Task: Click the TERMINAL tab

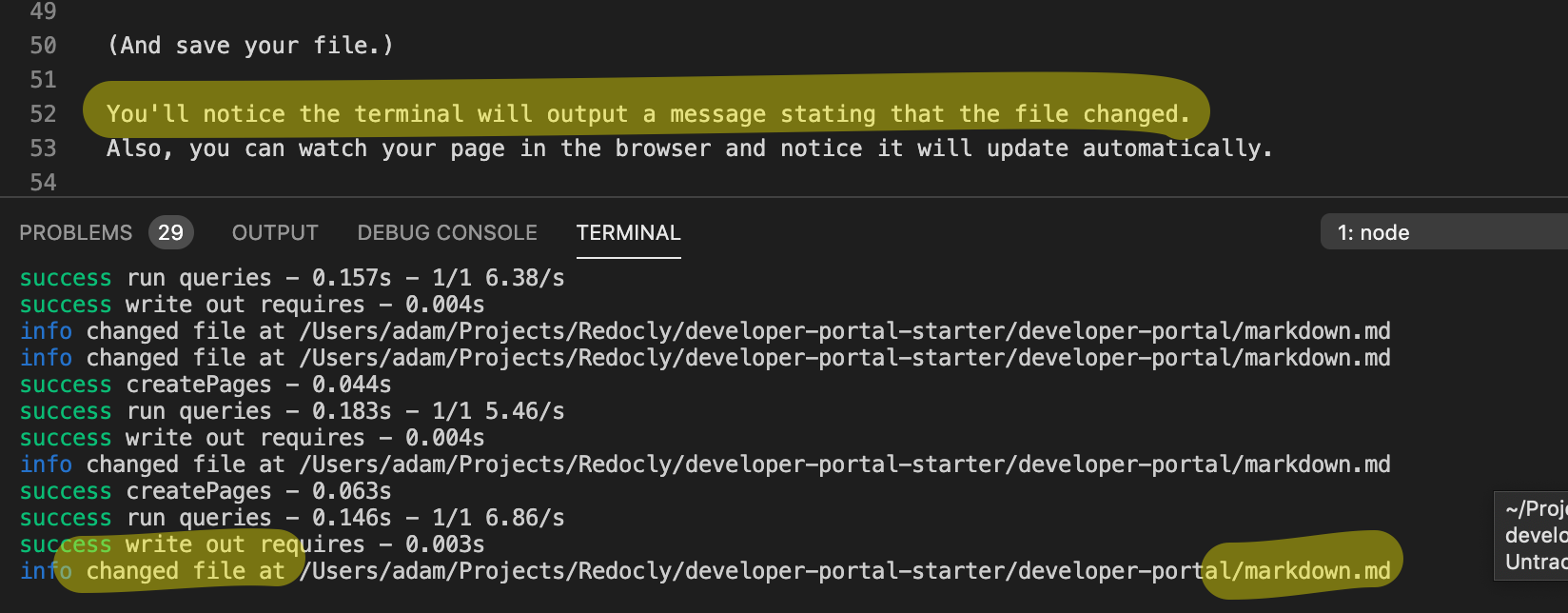Action: pyautogui.click(x=628, y=233)
